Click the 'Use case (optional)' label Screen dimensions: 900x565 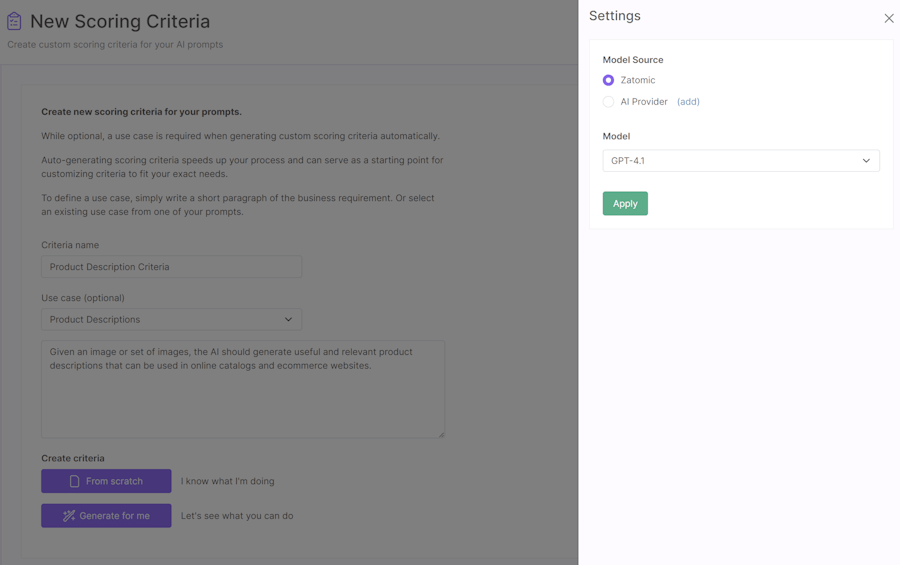[x=83, y=298]
